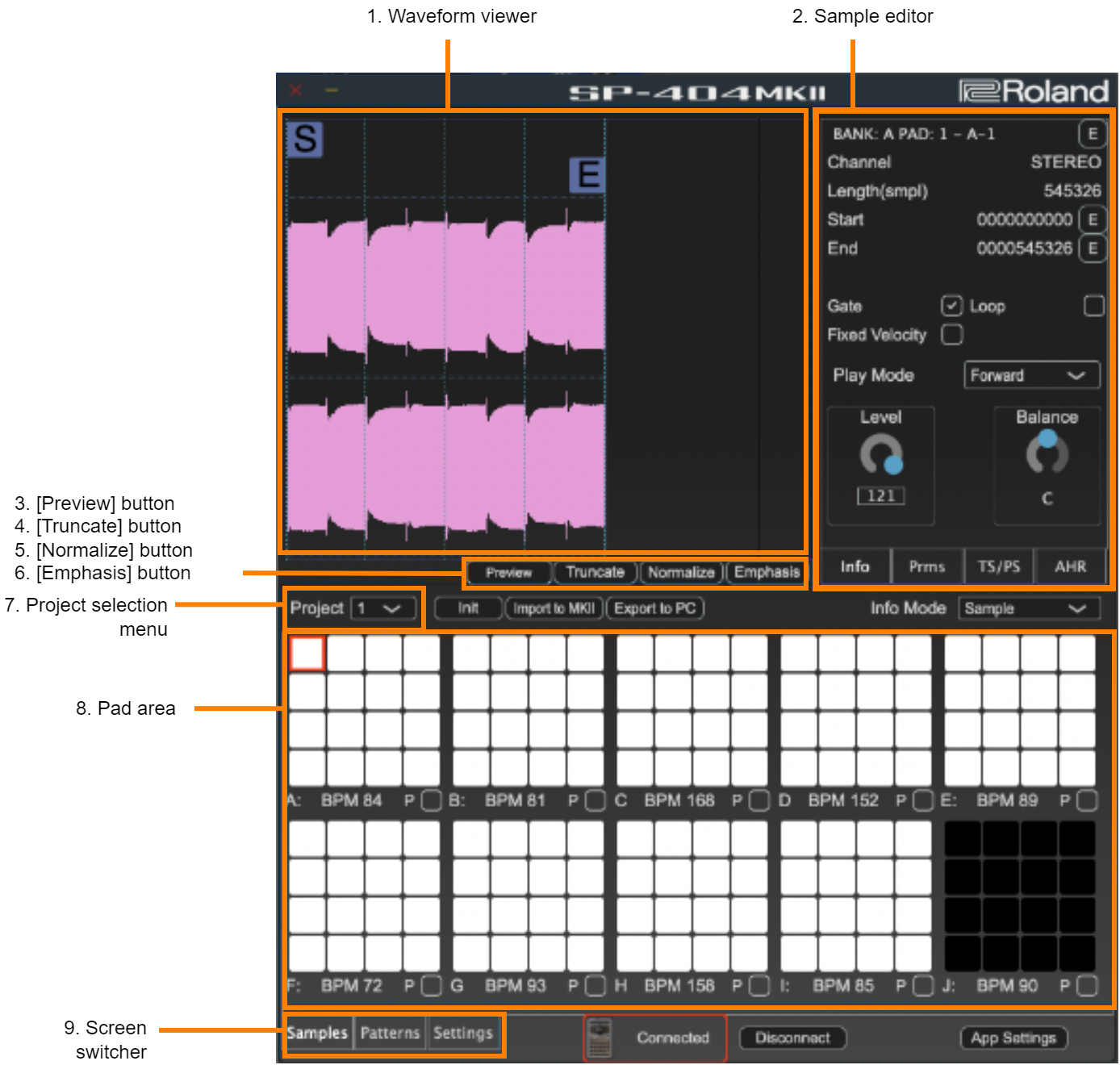Click Import to MKII button
Image resolution: width=1120 pixels, height=1065 pixels.
554,608
